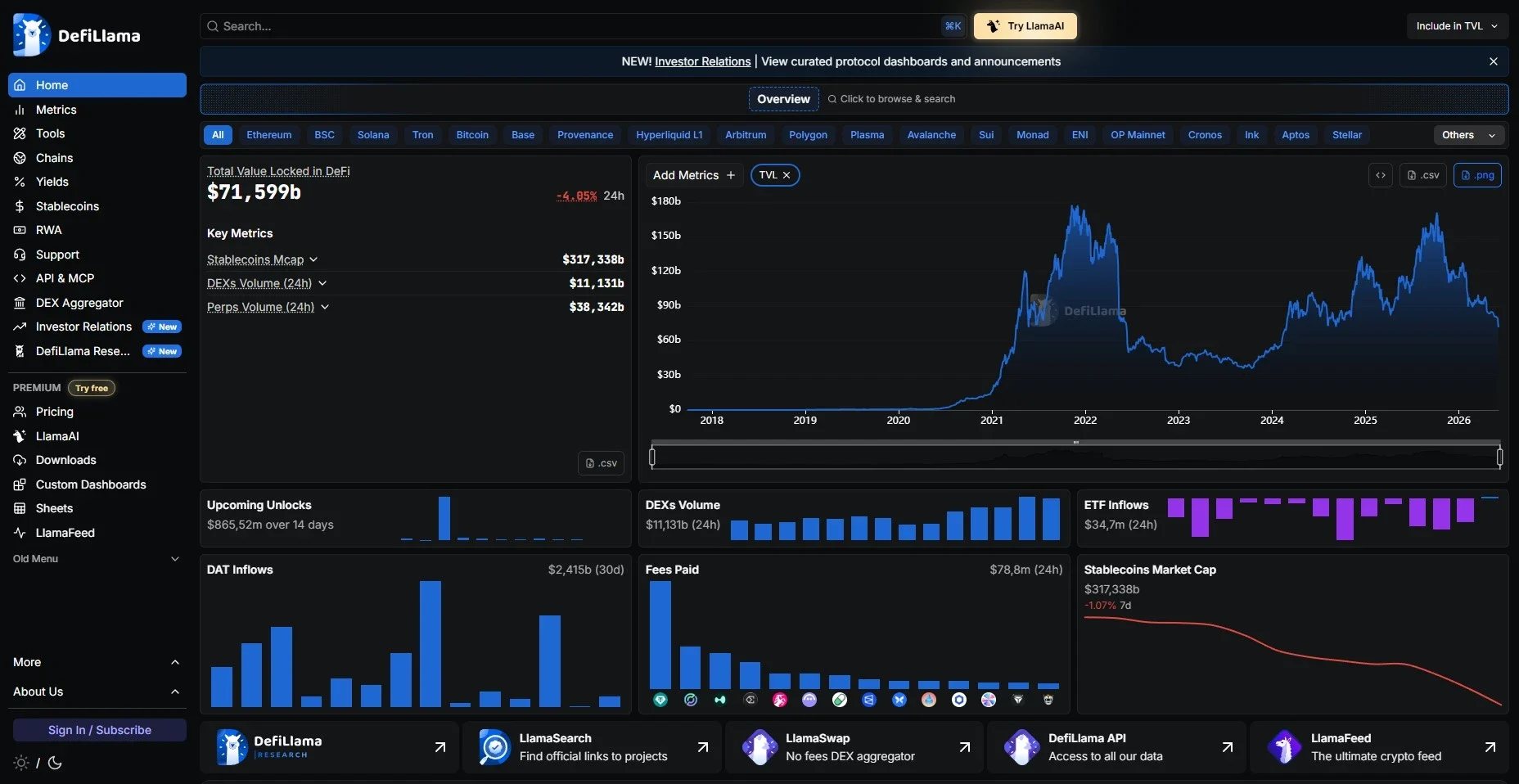
Task: Collapse the More section
Action: point(97,662)
